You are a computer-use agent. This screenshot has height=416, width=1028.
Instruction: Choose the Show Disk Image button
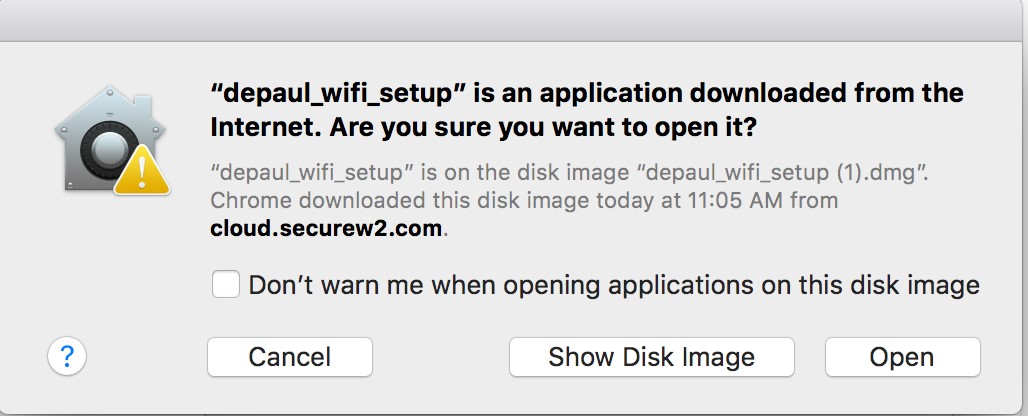point(652,357)
